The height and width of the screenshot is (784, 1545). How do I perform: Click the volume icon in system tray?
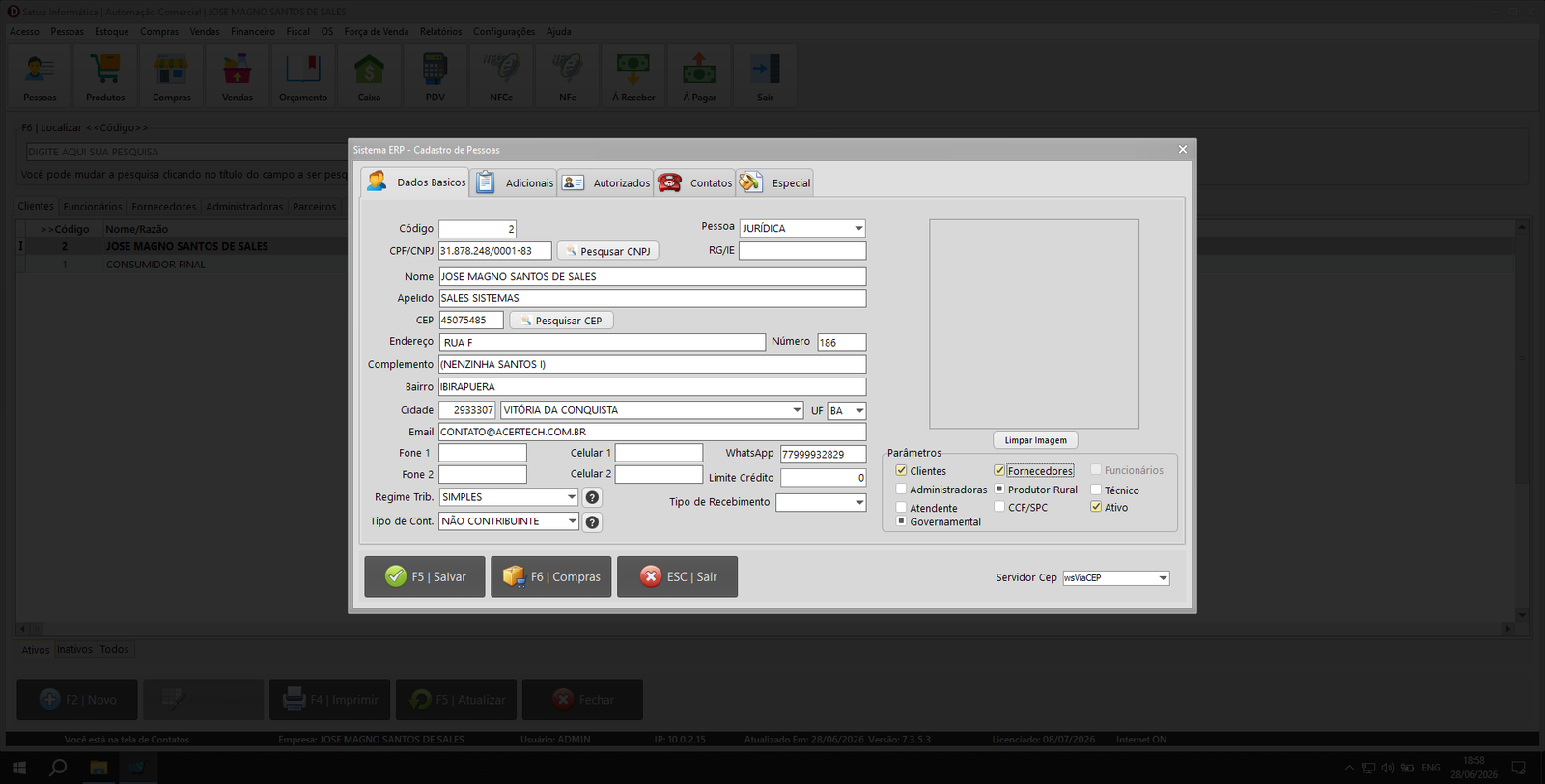[1388, 768]
